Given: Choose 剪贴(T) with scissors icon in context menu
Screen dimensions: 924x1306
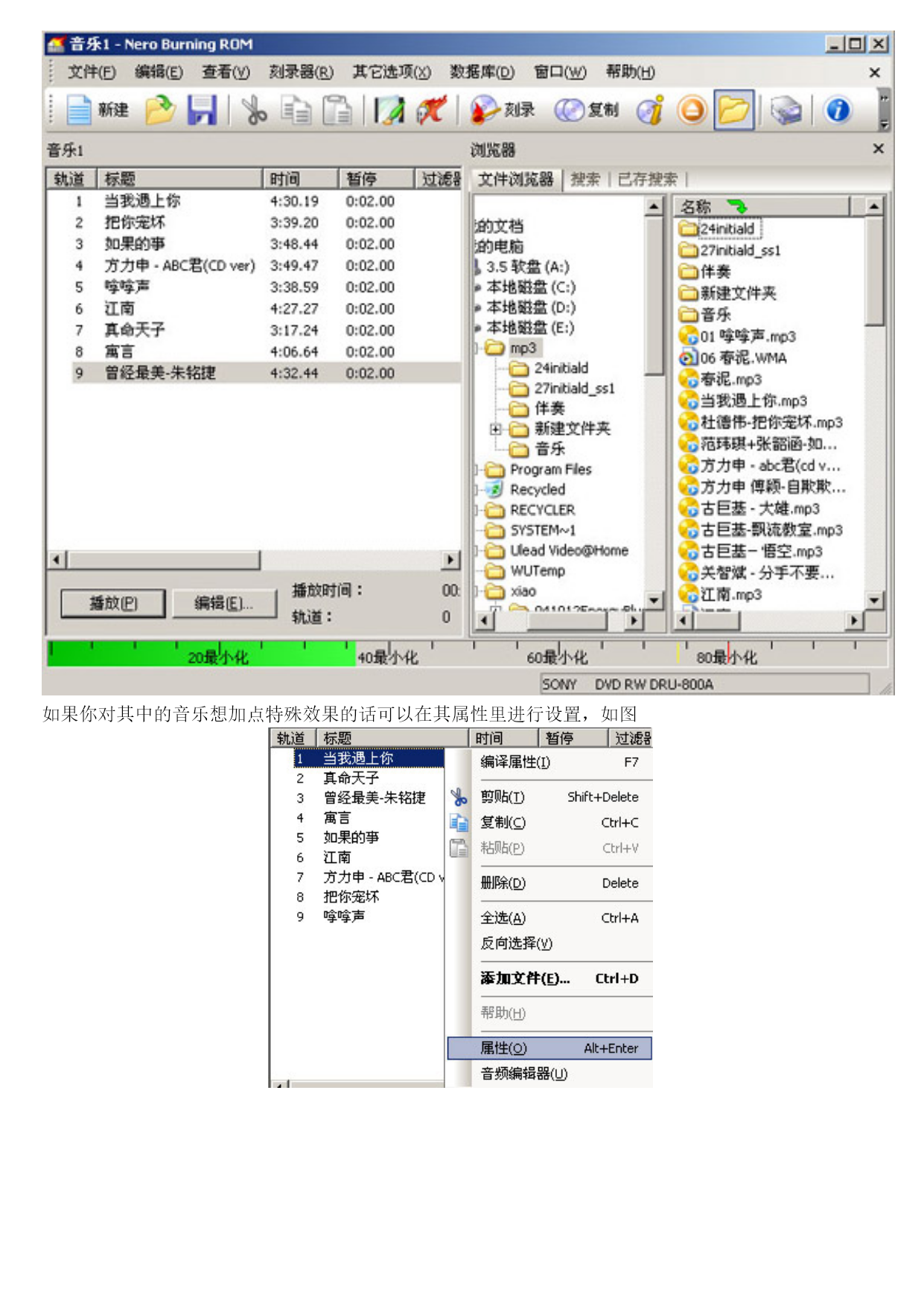Looking at the screenshot, I should coord(549,797).
